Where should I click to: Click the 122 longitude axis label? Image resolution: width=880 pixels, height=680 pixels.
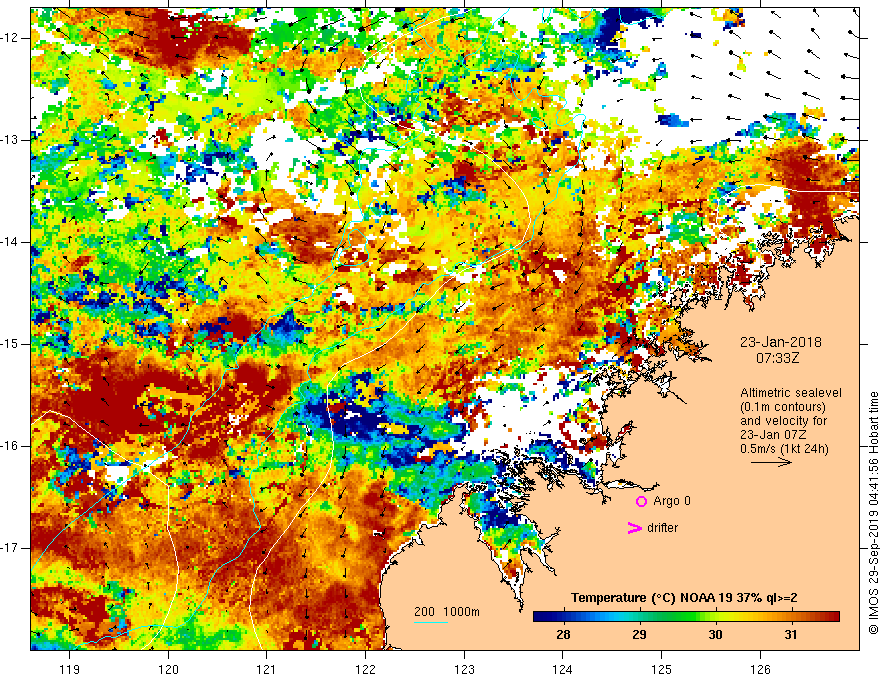click(x=365, y=669)
